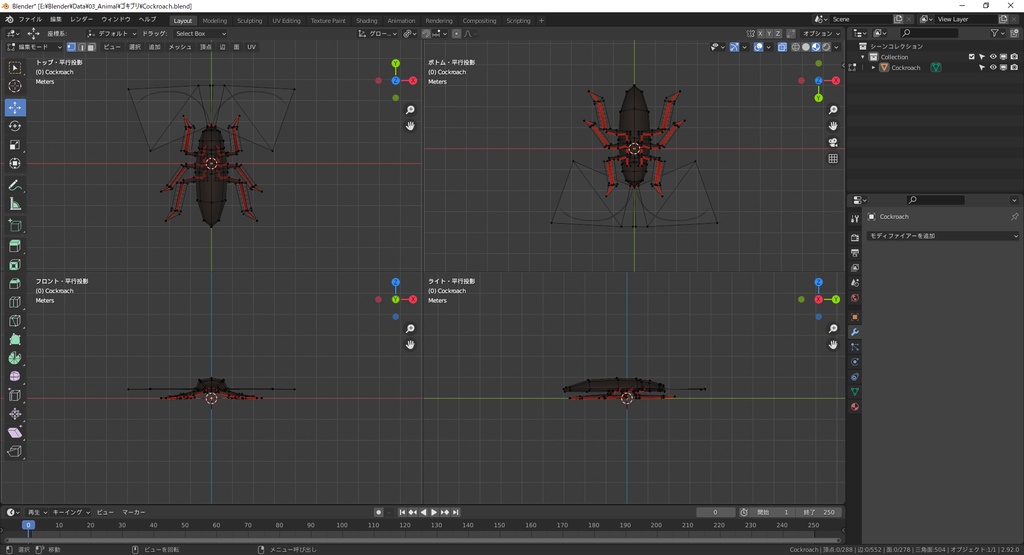Open the メッシュ menu in viewport header

coord(180,47)
